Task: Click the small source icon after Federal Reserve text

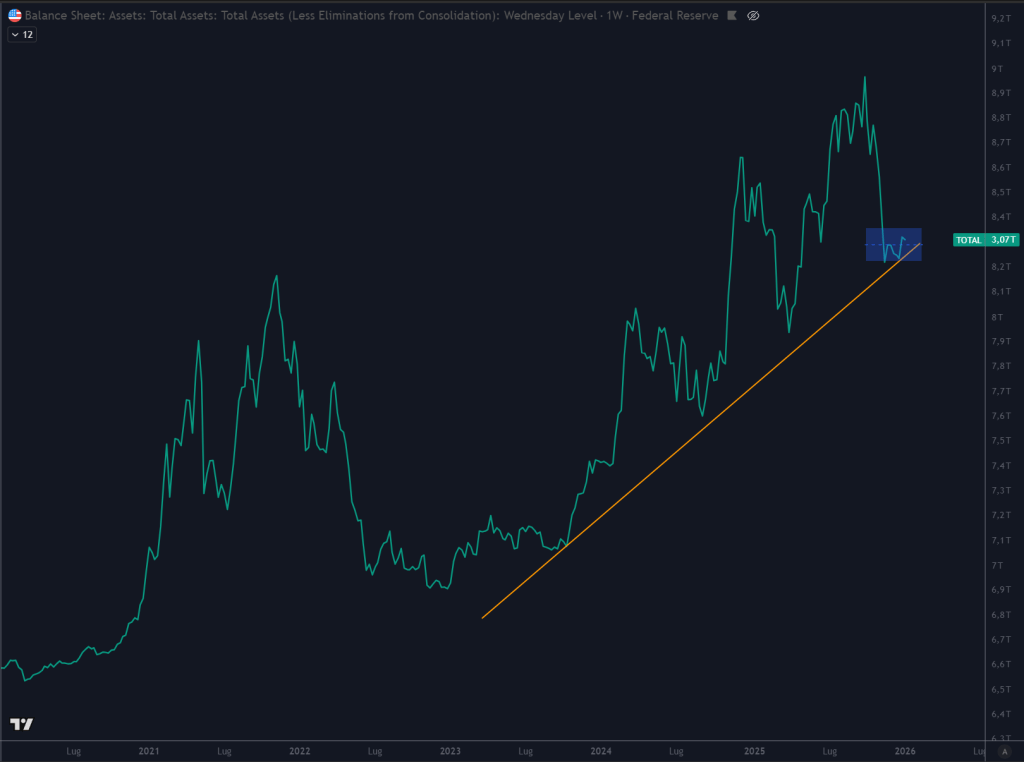Action: click(x=732, y=15)
